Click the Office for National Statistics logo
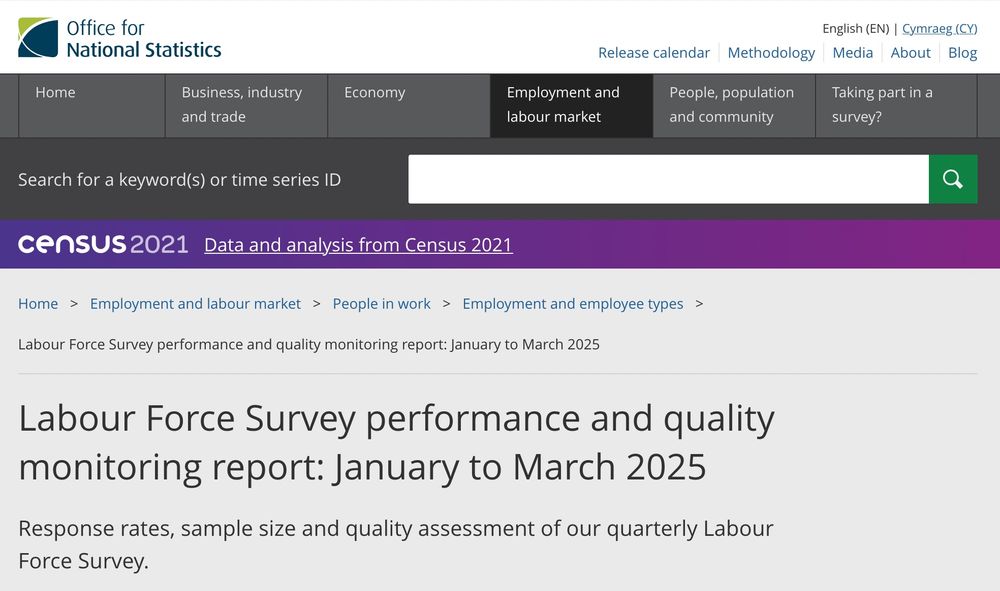Viewport: 1000px width, 591px height. click(x=120, y=38)
